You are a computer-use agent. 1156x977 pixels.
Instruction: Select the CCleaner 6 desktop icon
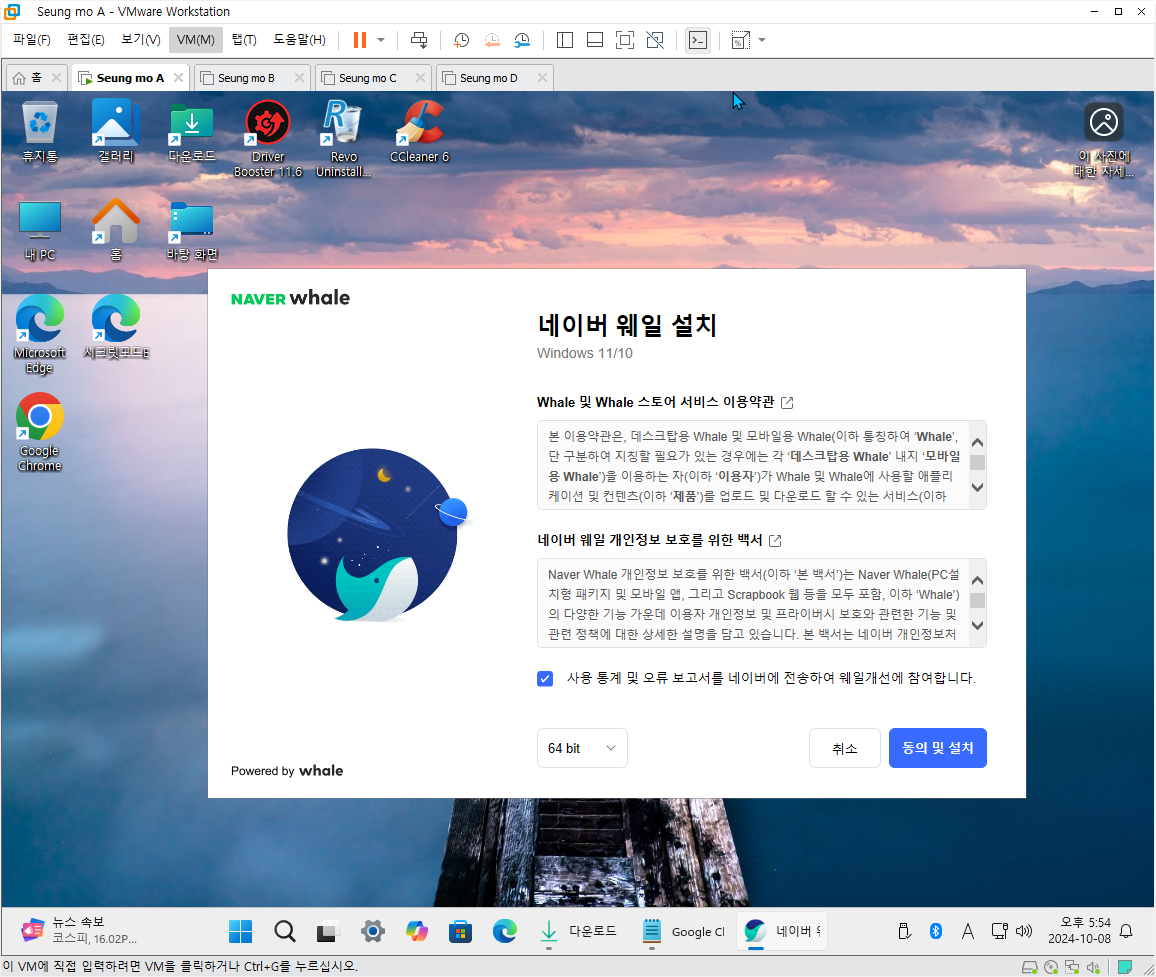(x=419, y=132)
